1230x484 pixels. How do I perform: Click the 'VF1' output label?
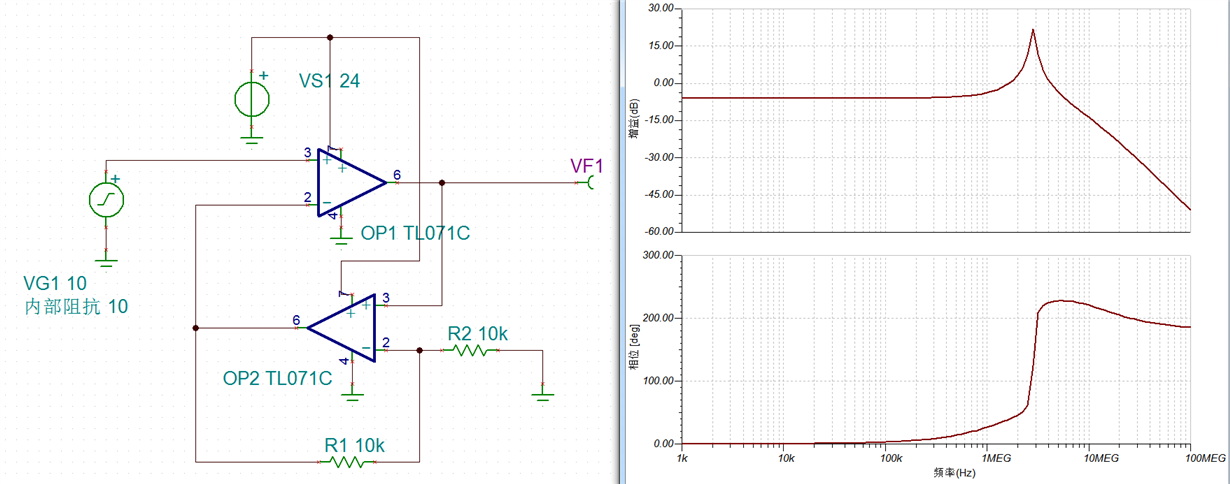click(586, 166)
